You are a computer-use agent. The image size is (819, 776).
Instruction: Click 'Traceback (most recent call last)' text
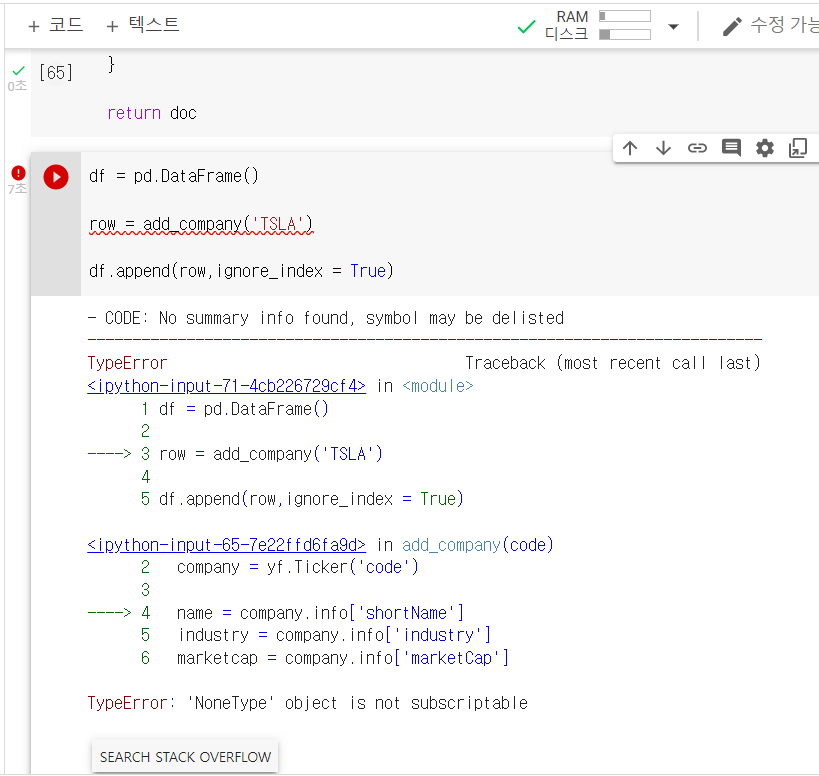pos(613,363)
